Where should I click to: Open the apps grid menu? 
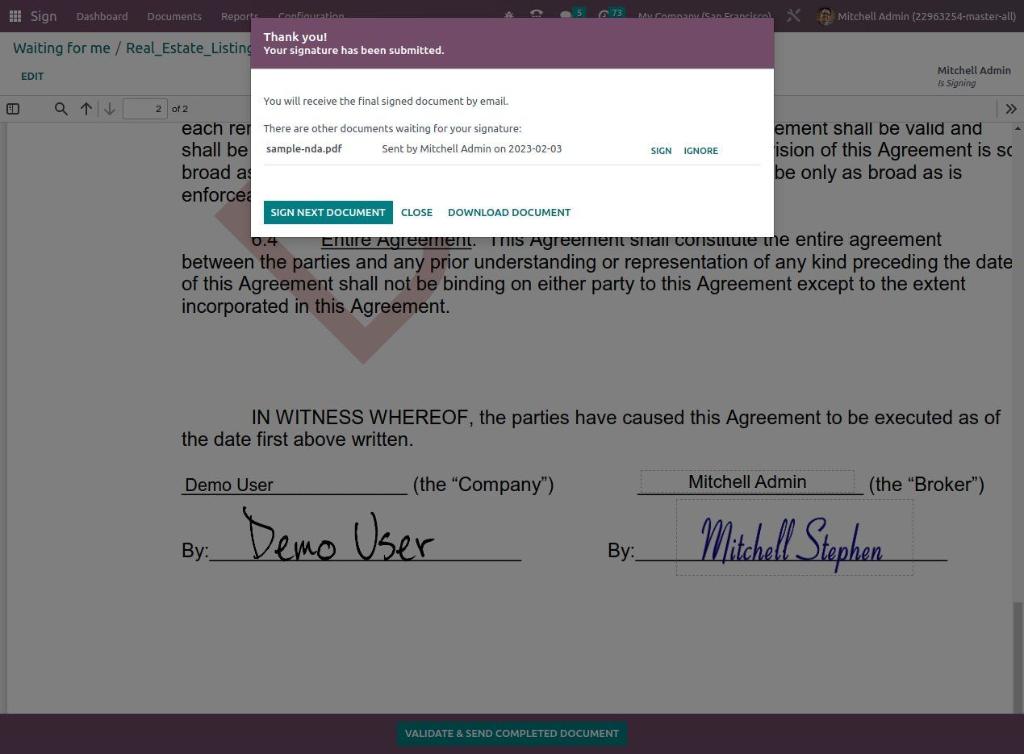point(14,15)
